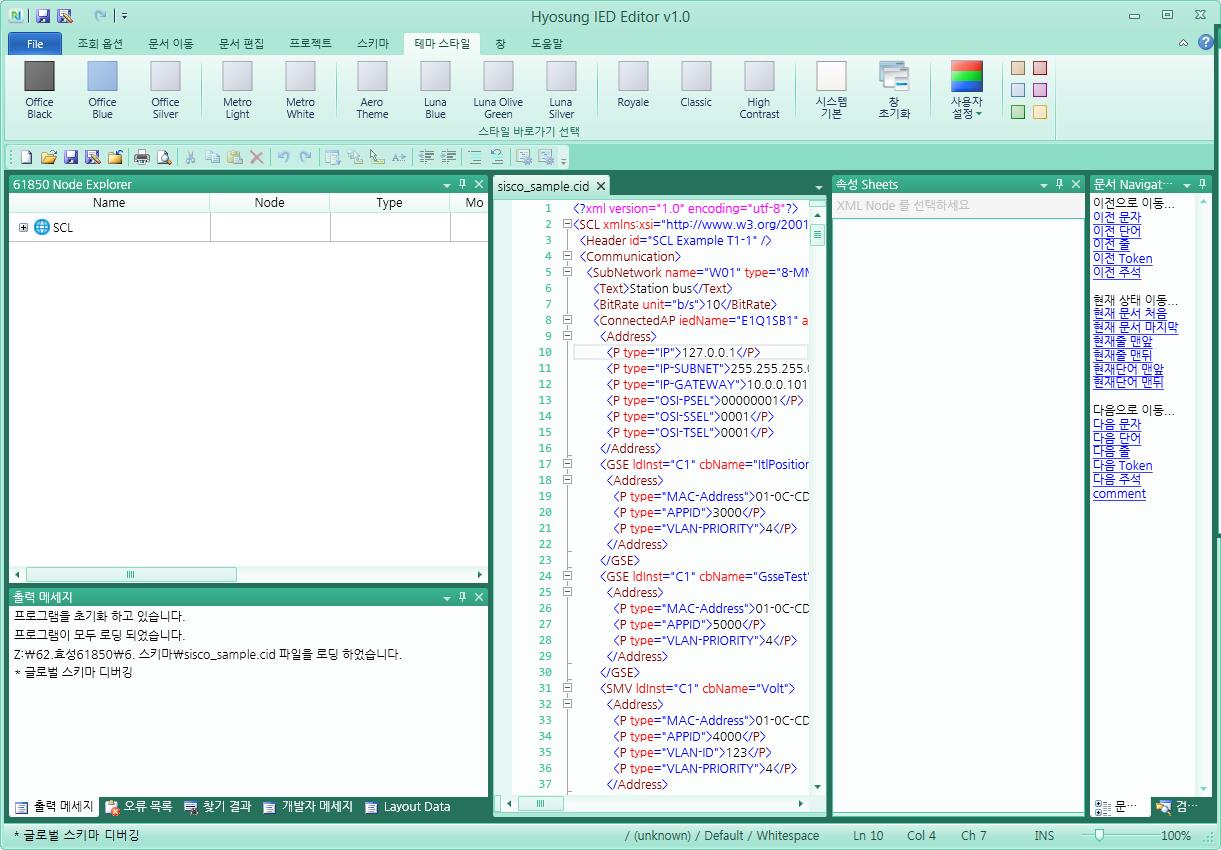Screen dimensions: 1221x850
Task: Click the 현재 문서 처음 link
Action: point(1129,313)
